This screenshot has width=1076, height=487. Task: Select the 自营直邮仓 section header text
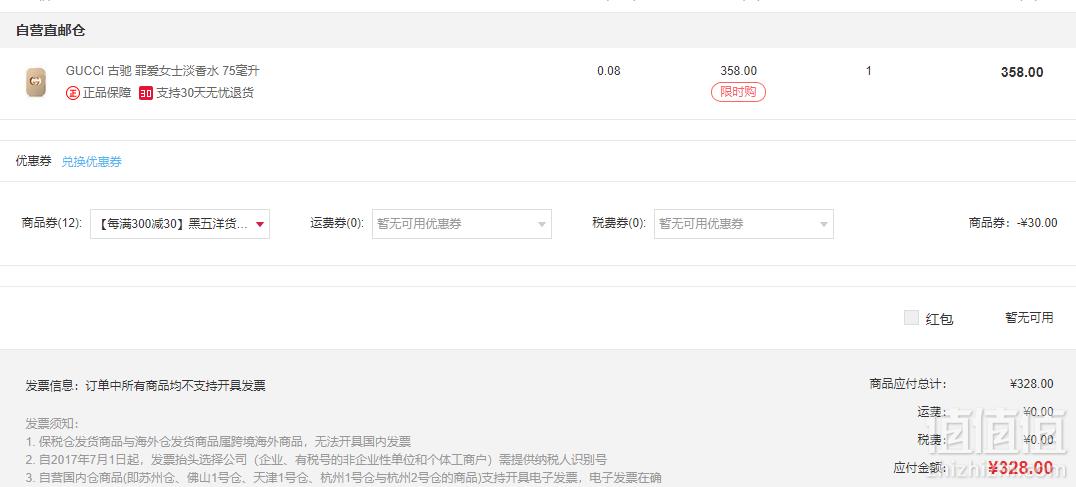[x=50, y=31]
